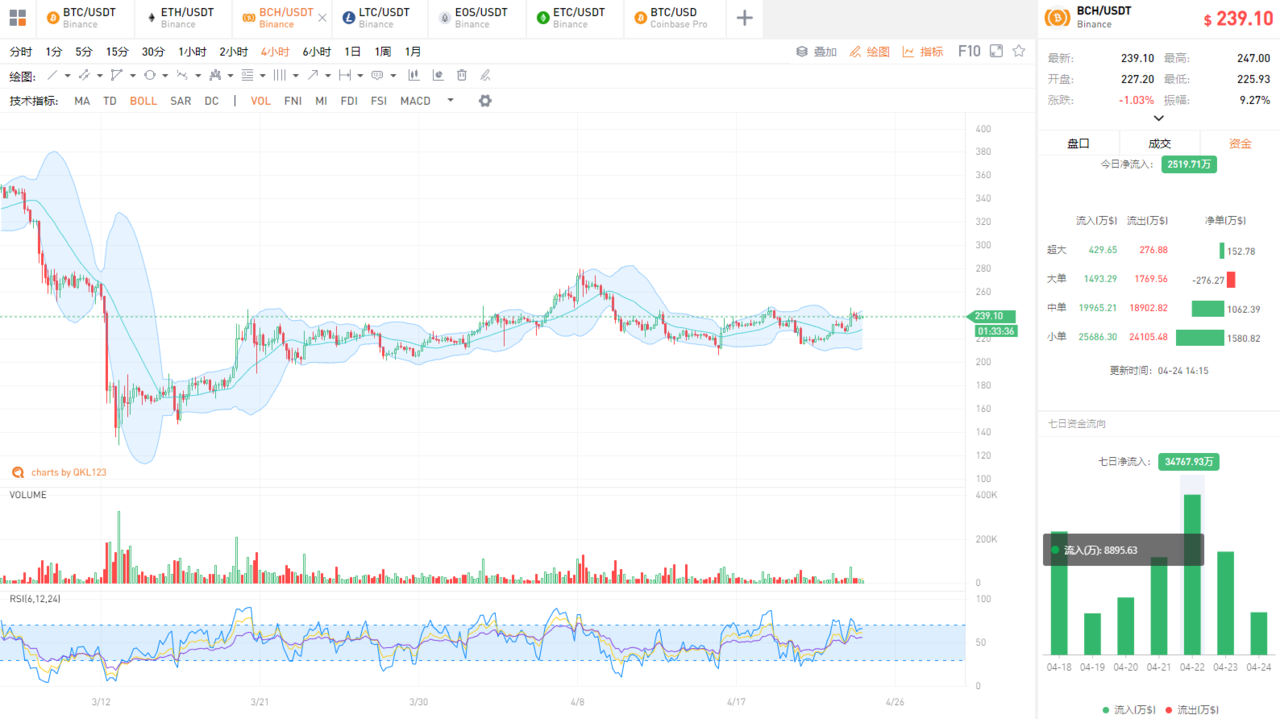Toggle the VOL sub-indicator off
This screenshot has width=1280, height=719.
pyautogui.click(x=261, y=101)
